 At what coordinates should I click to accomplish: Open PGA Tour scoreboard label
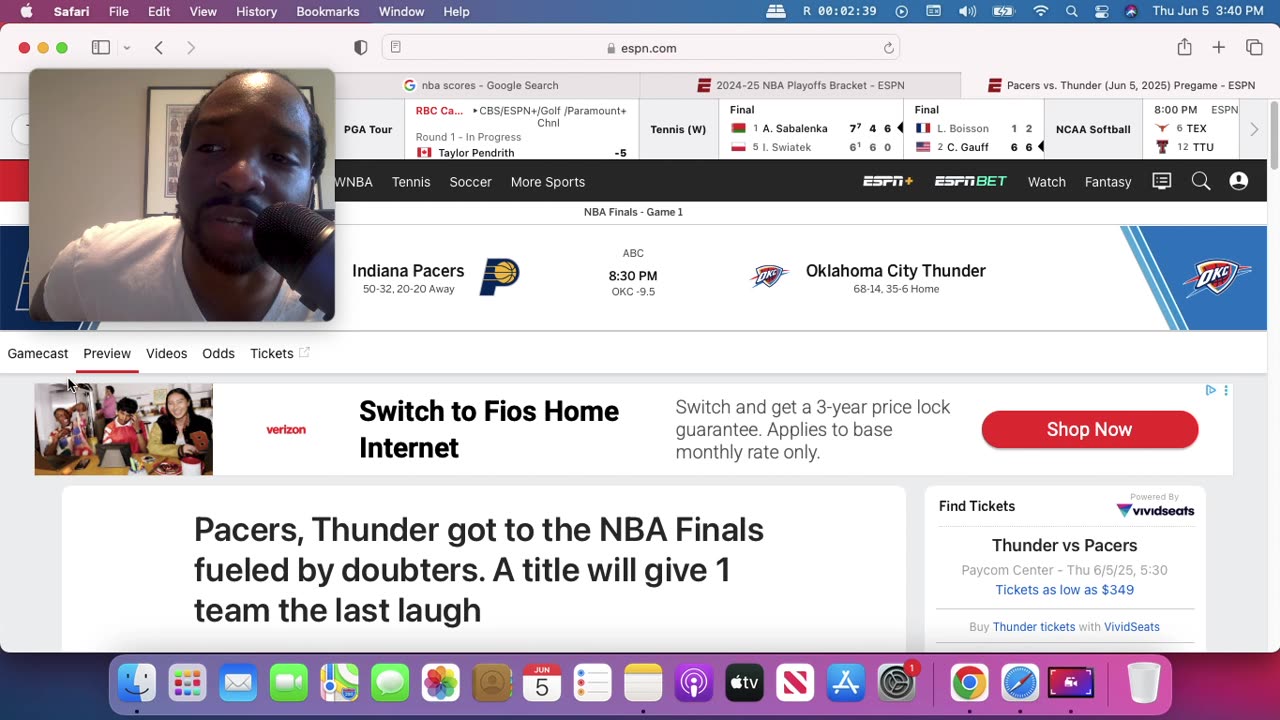click(368, 129)
